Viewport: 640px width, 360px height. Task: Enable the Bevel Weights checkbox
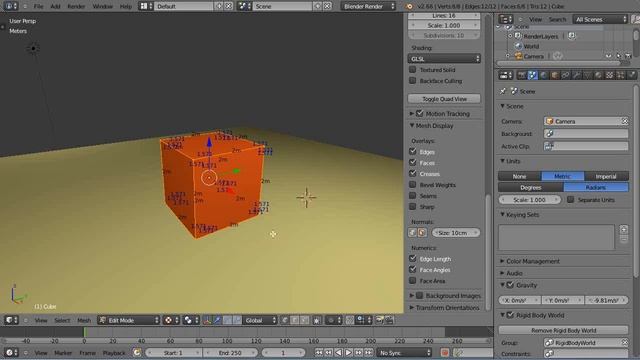tap(413, 184)
